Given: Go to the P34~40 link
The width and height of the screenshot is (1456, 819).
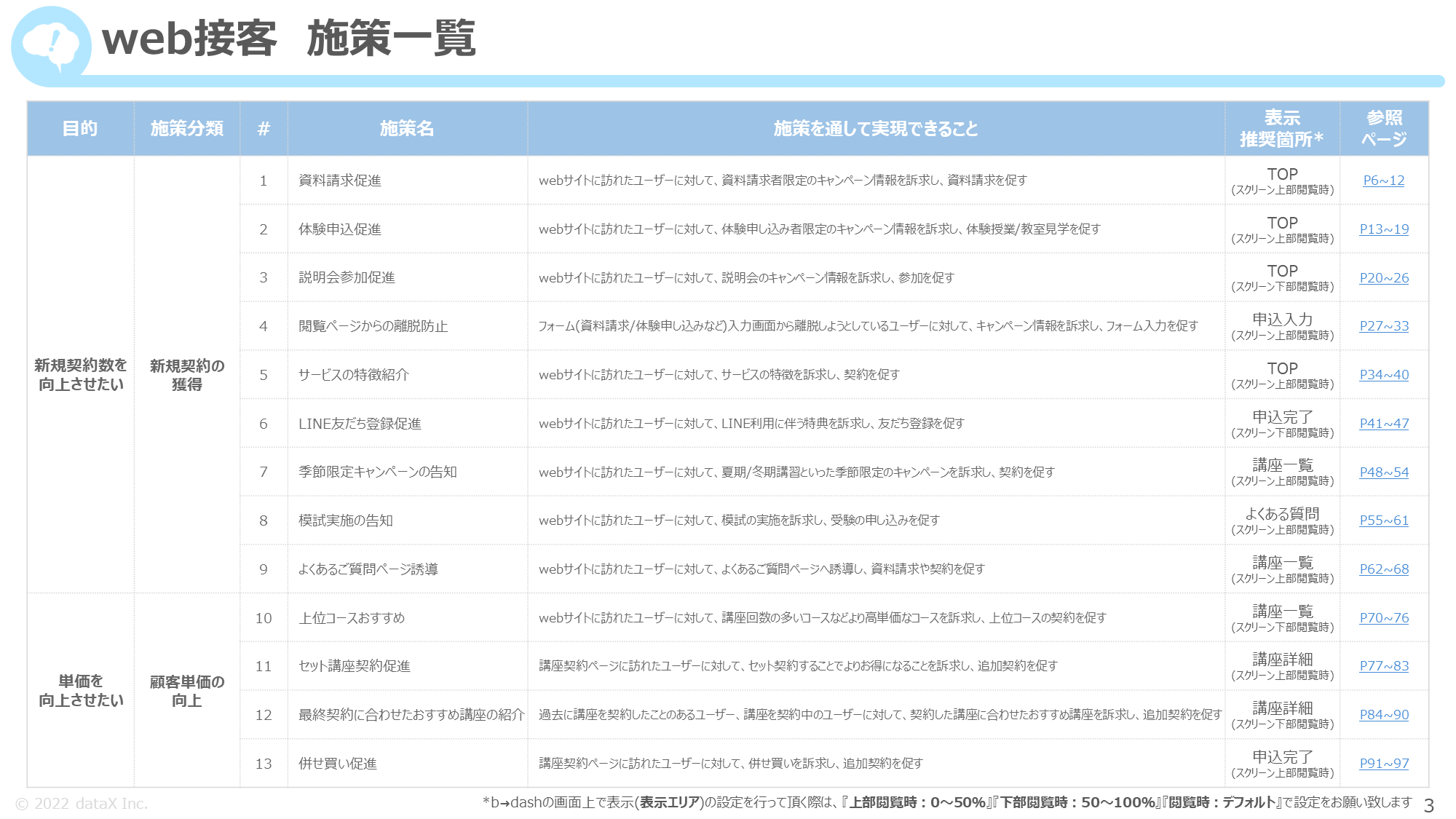Looking at the screenshot, I should [1384, 375].
